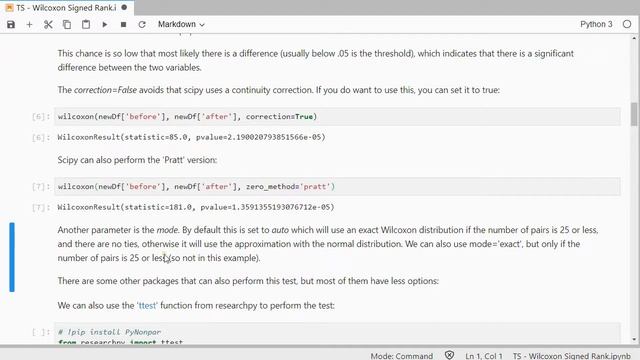This screenshot has width=640, height=360.
Task: Click the scrollbar down arrow
Action: point(634,340)
